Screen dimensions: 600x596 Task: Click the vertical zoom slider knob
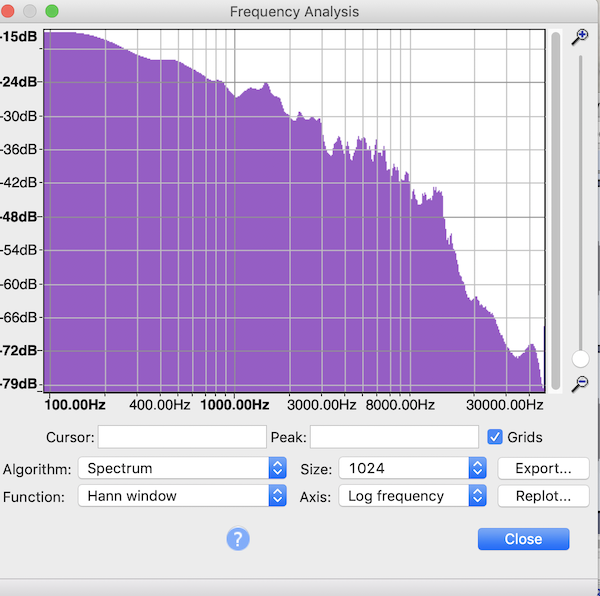[580, 359]
